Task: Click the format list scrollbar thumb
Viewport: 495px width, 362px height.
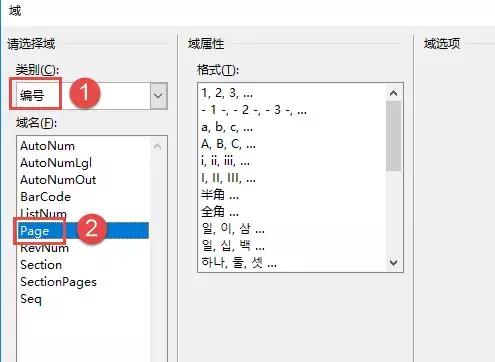Action: [393, 136]
